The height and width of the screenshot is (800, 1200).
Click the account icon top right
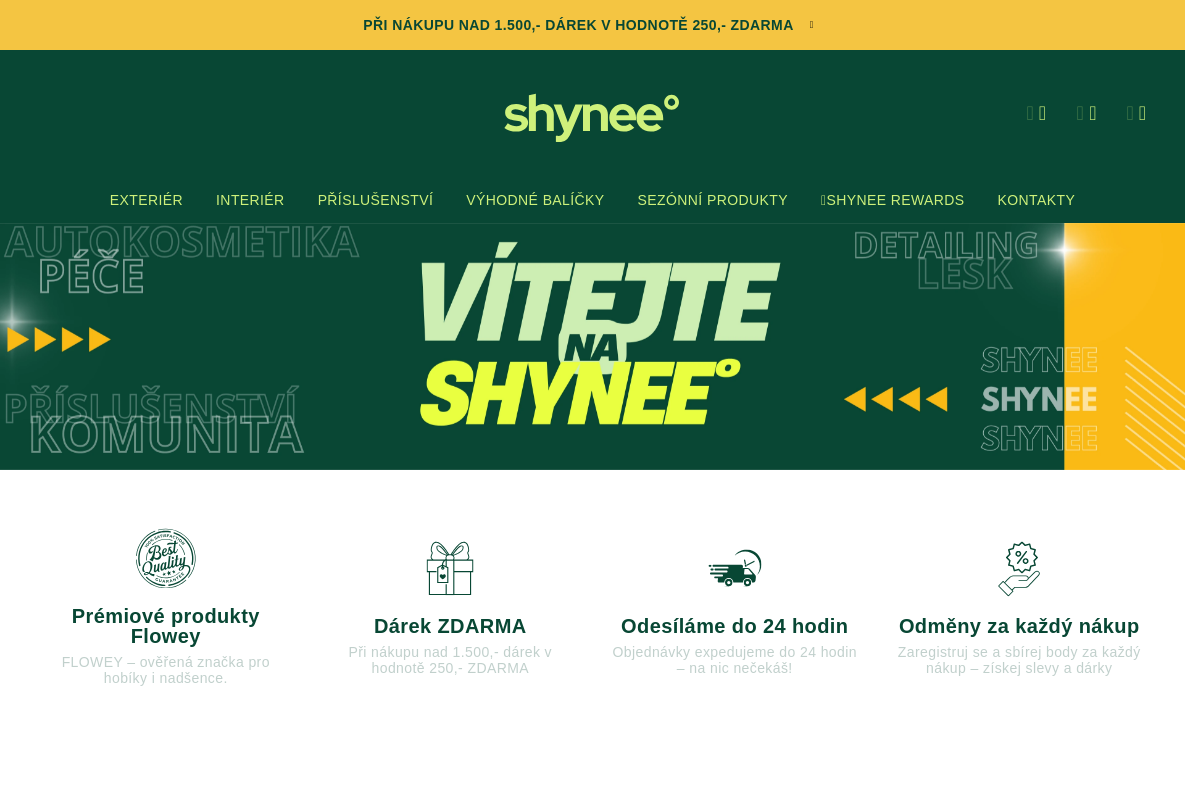pos(1087,112)
